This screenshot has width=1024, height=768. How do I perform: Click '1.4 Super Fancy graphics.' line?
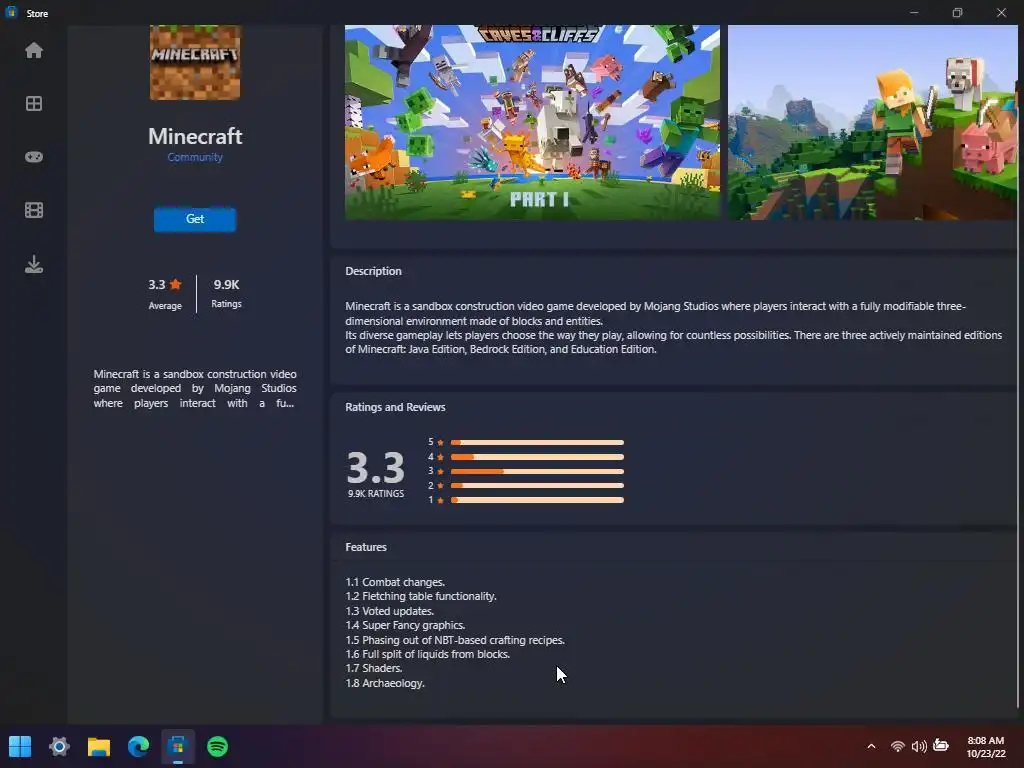(x=405, y=626)
